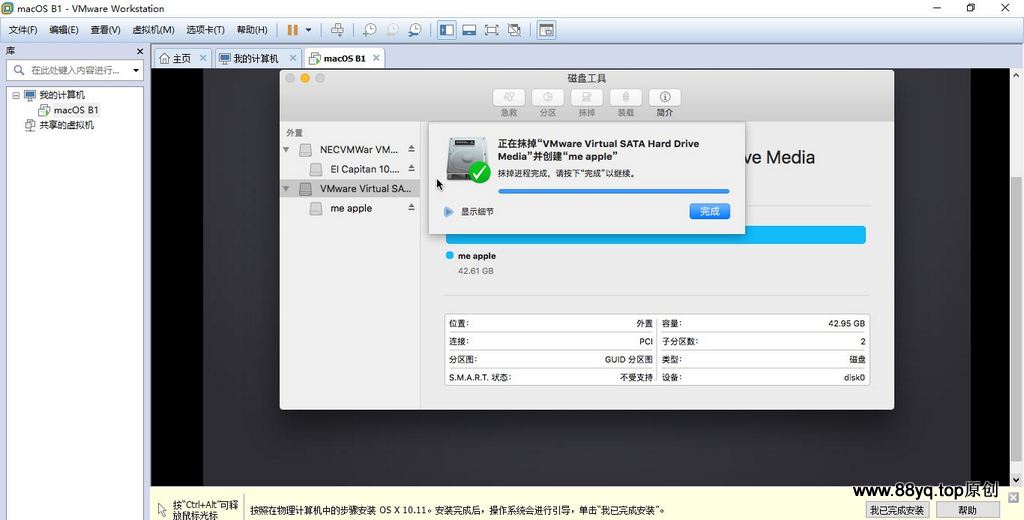Select macOS B1 in the library tree
This screenshot has width=1024, height=520.
click(69, 110)
